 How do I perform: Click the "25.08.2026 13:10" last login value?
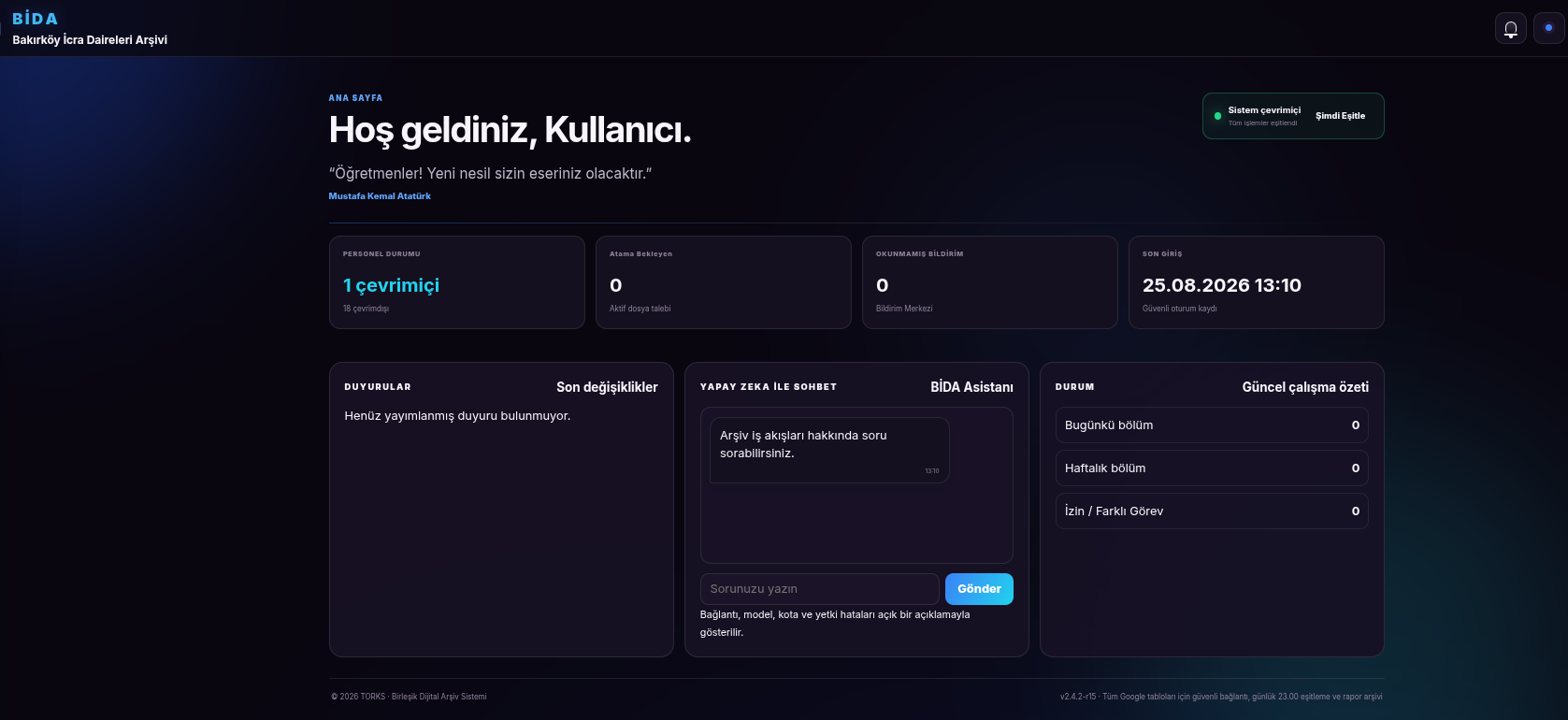[x=1222, y=285]
